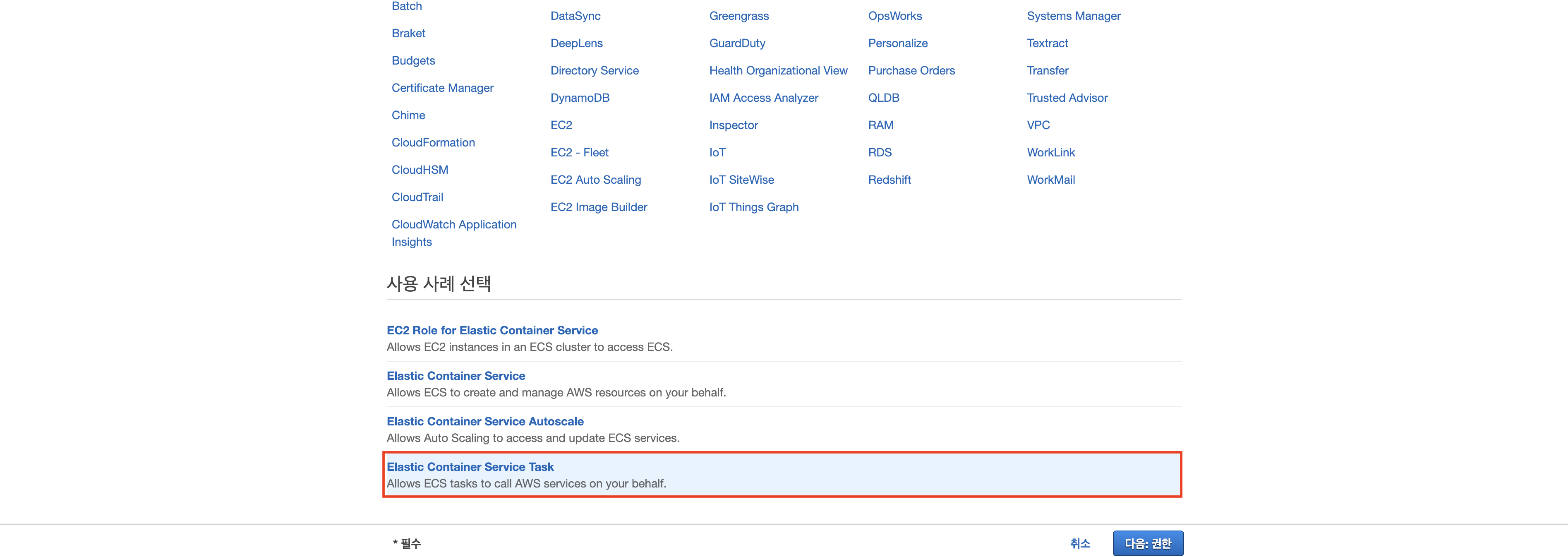Pick the QLDB service
This screenshot has width=1568, height=557.
pos(883,98)
